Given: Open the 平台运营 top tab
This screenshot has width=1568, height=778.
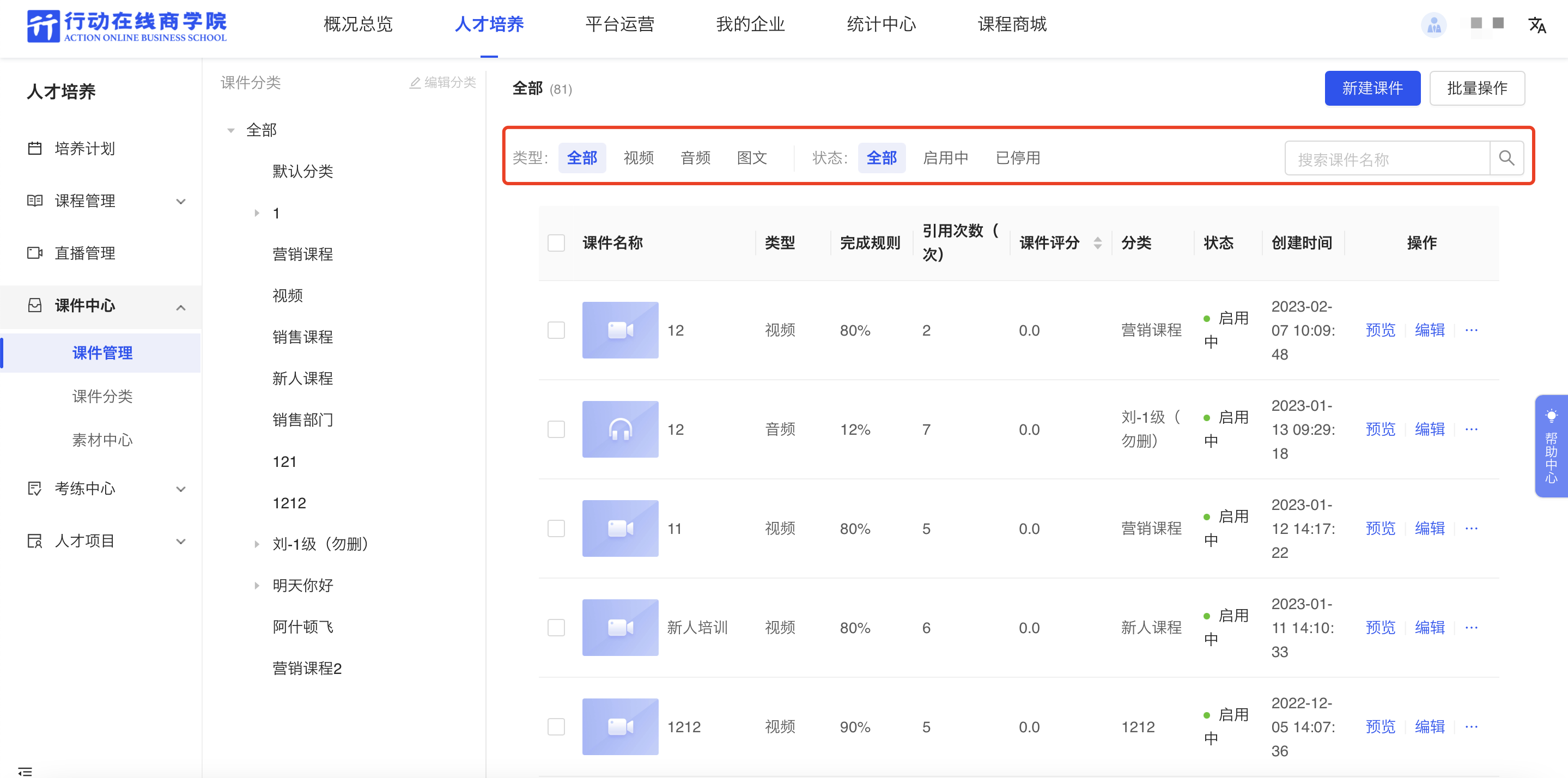Looking at the screenshot, I should coord(619,25).
